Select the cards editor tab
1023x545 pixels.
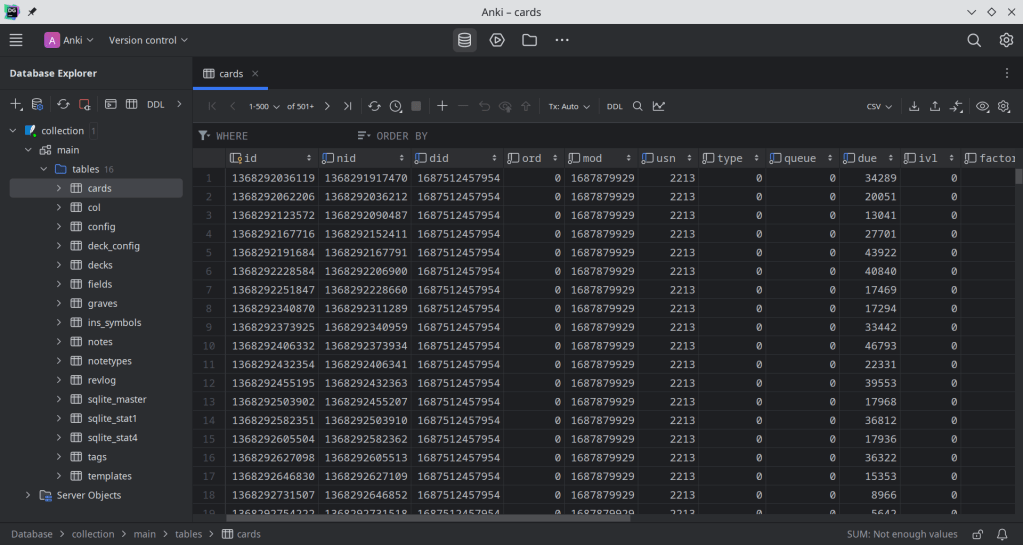point(230,74)
